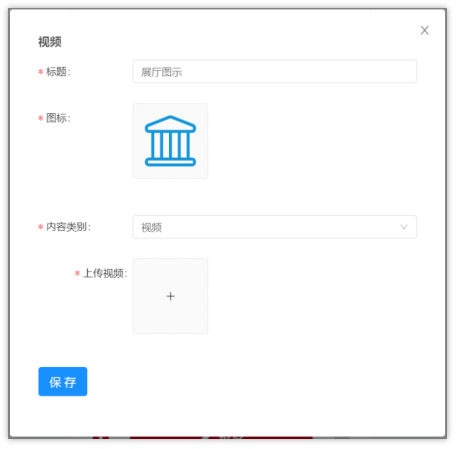Open the 内容类别 dropdown showing 视频
The height and width of the screenshot is (449, 456).
click(275, 227)
